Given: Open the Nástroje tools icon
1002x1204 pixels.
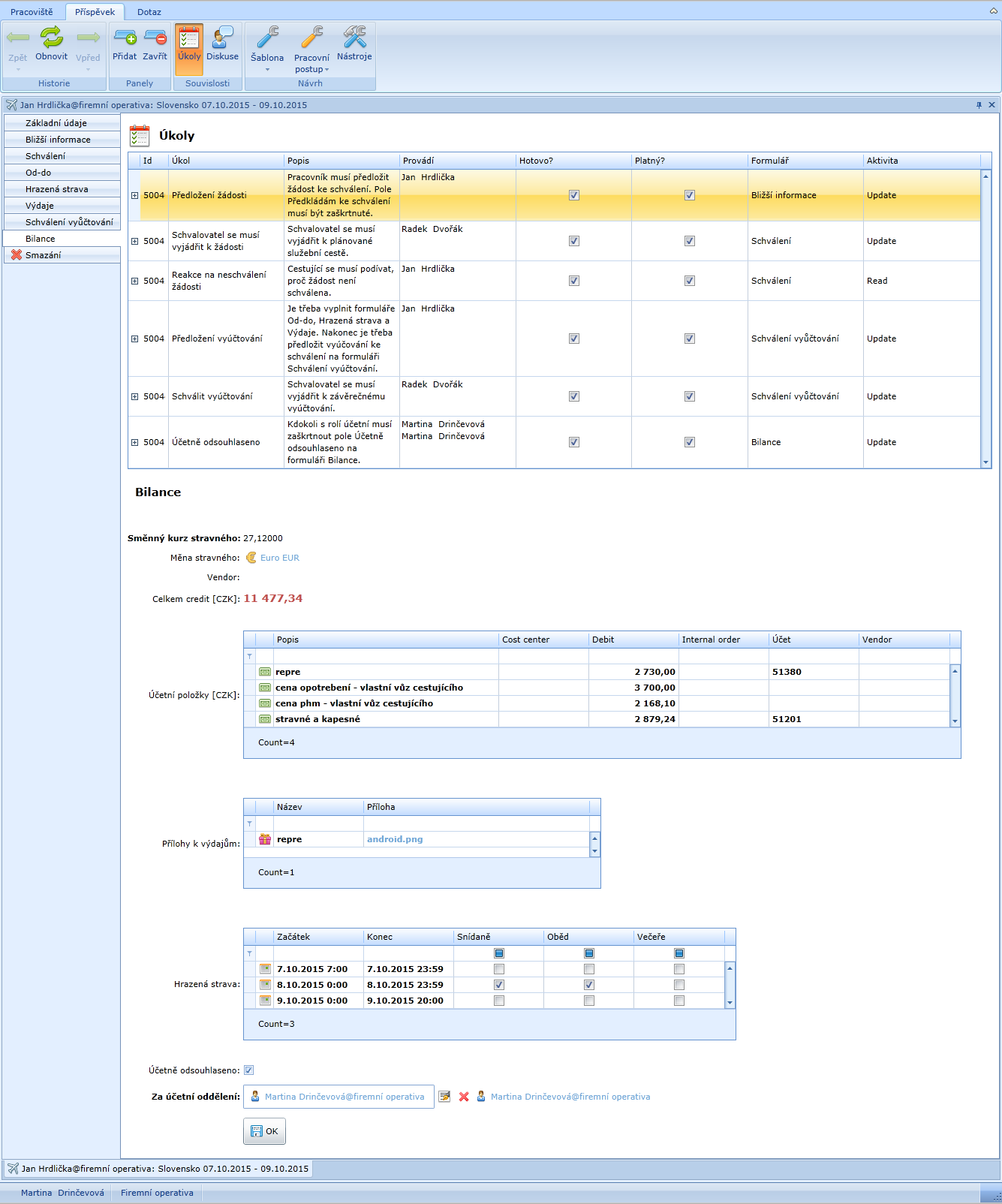Looking at the screenshot, I should (x=354, y=38).
